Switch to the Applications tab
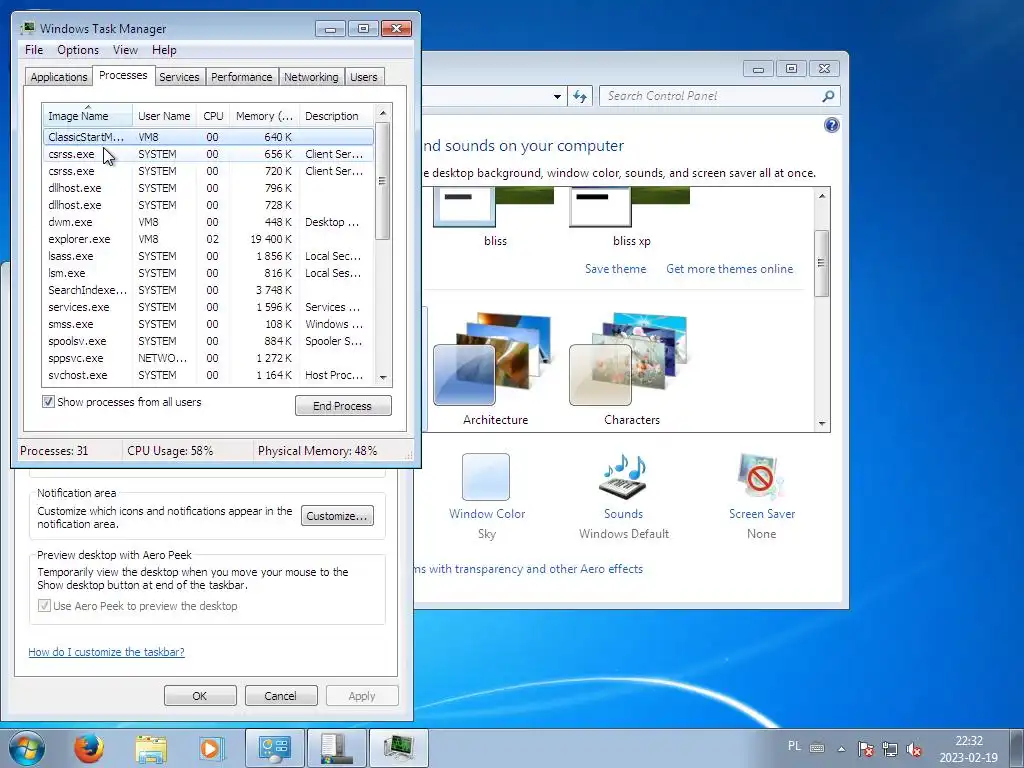The image size is (1024, 768). coord(59,77)
